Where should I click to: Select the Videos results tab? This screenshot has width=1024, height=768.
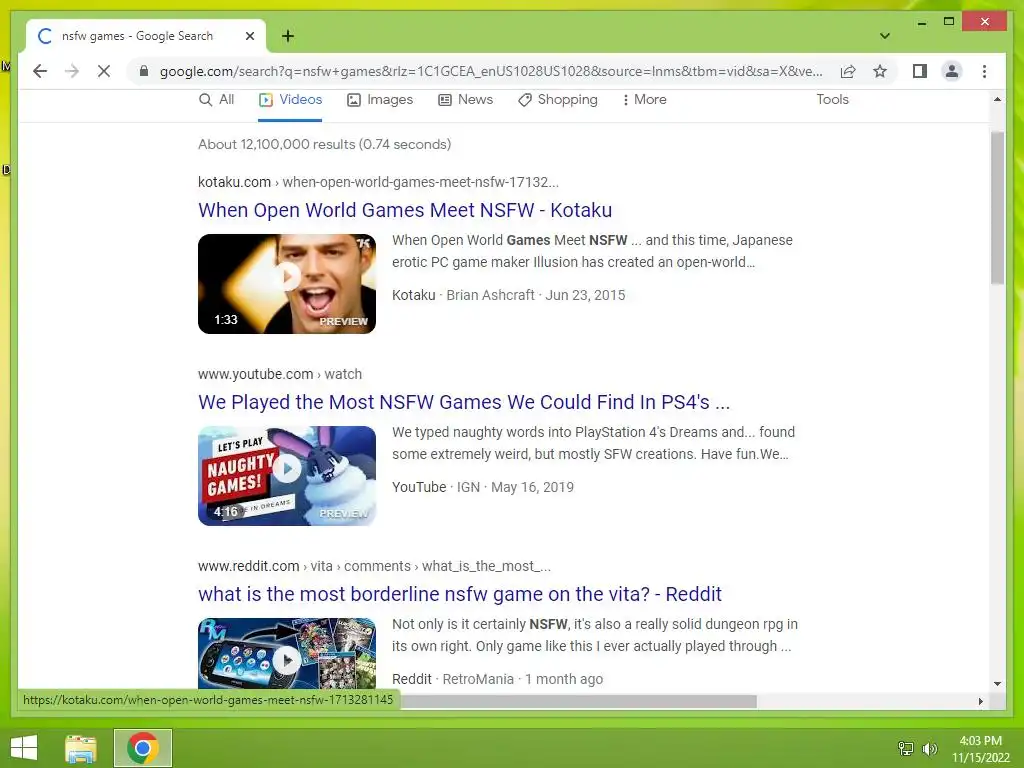291,99
